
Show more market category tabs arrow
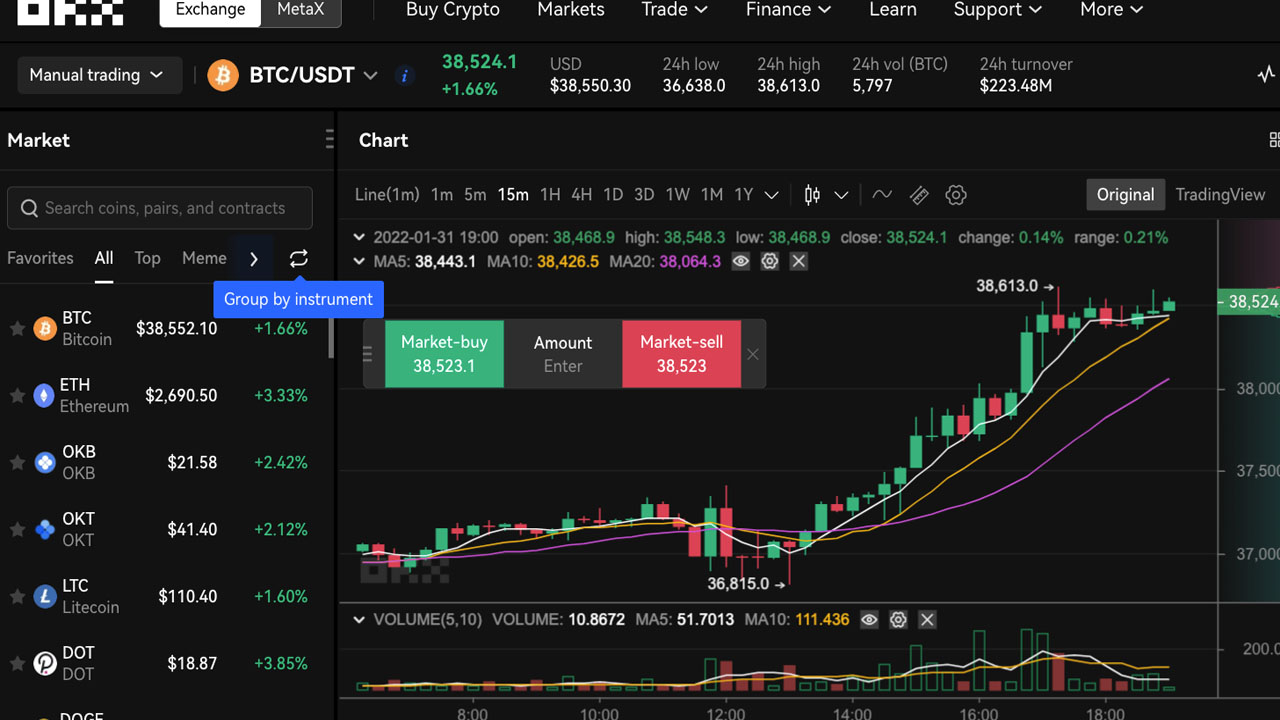point(254,259)
